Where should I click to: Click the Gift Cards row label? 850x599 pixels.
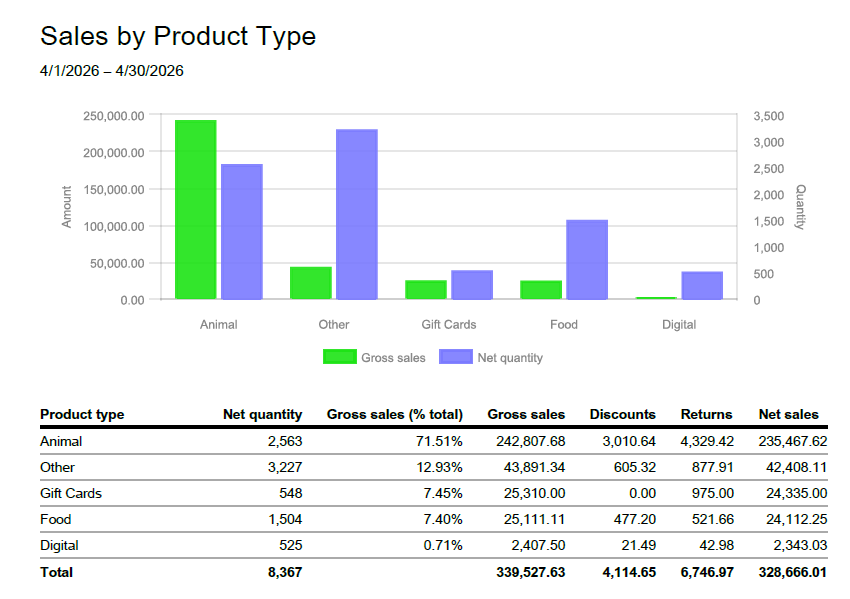(x=71, y=493)
